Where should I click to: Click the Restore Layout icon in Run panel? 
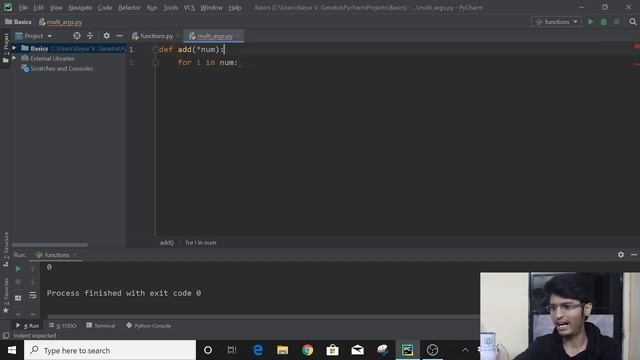[18, 298]
